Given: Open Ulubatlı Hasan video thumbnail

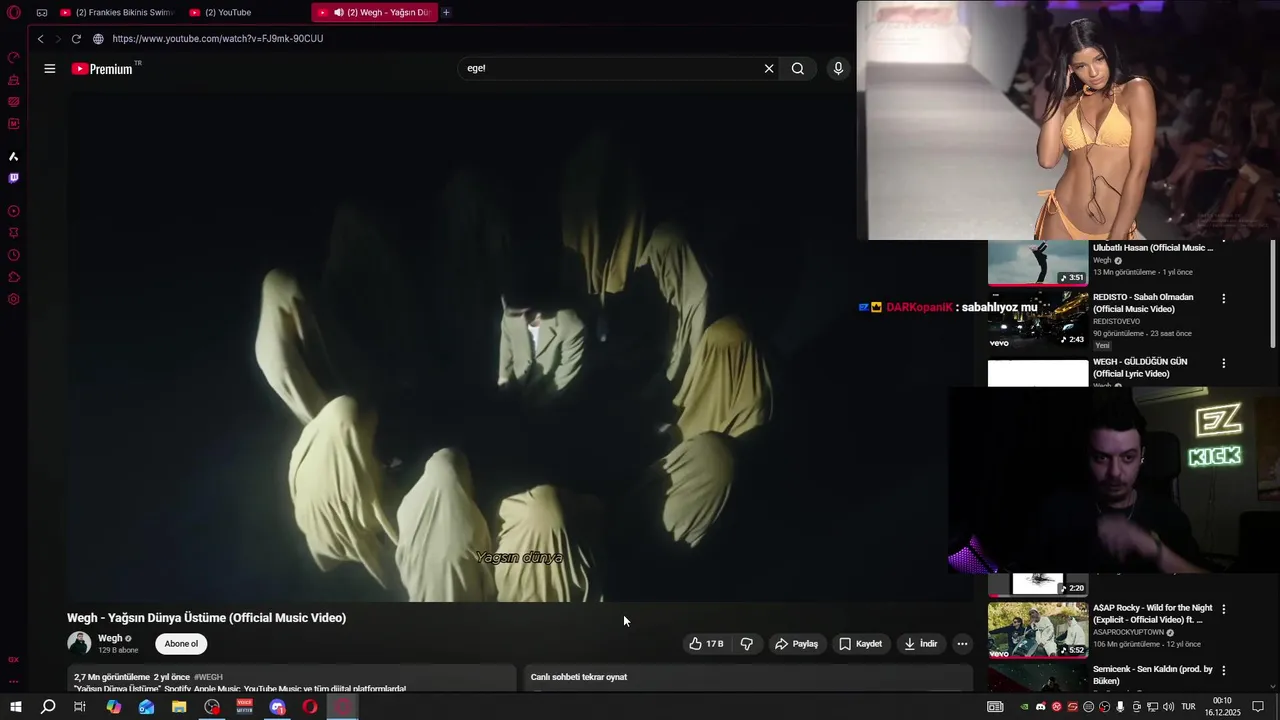Looking at the screenshot, I should pos(1038,263).
